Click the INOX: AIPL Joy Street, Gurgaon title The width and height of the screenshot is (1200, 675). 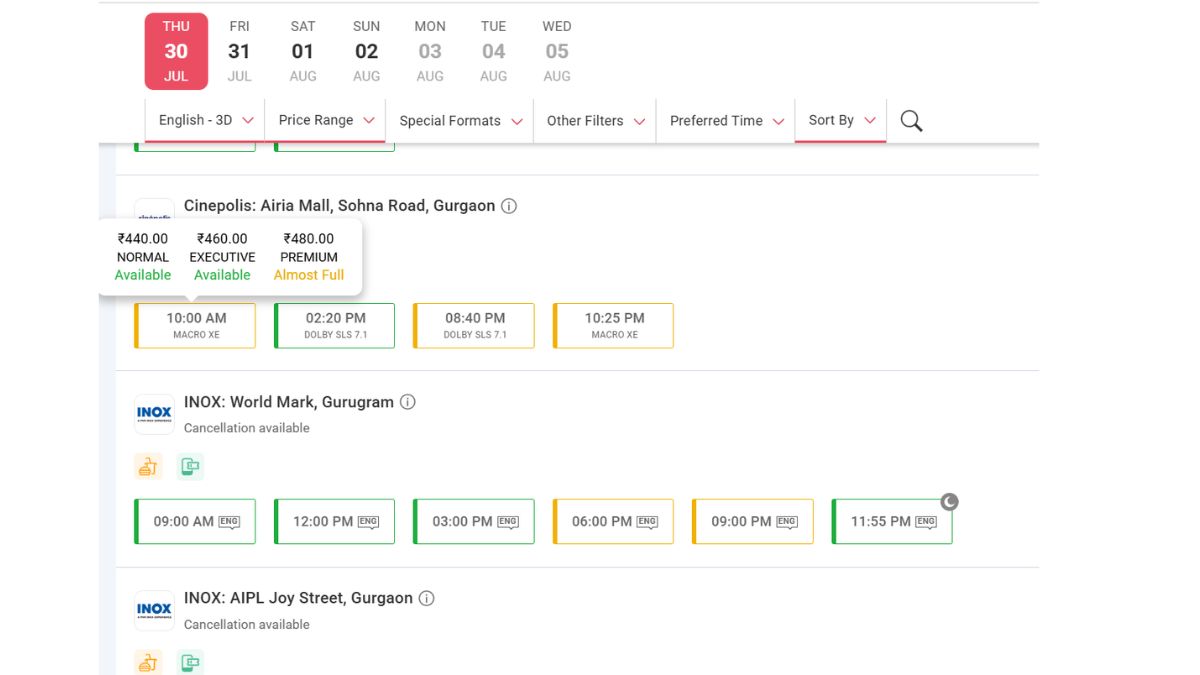[298, 598]
